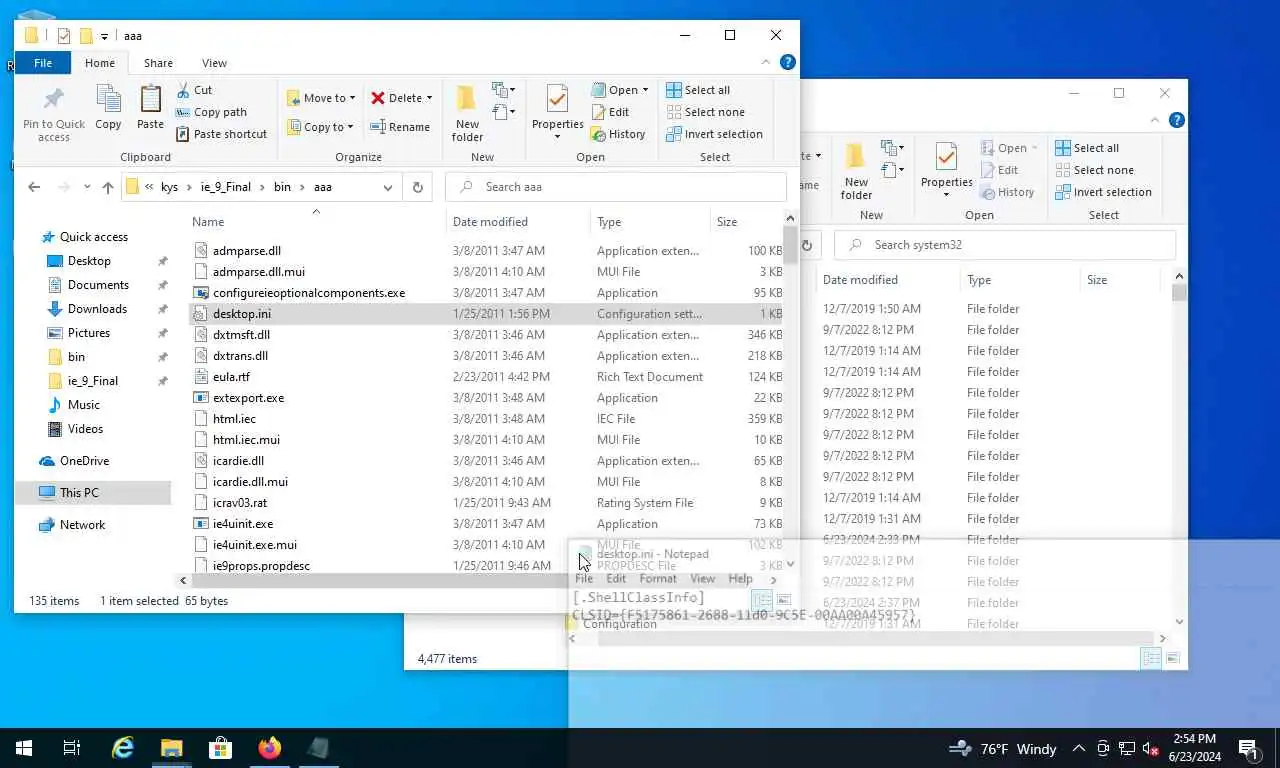Cut the selected desktop.ini file
Viewport: 1280px width, 768px height.
[x=194, y=90]
